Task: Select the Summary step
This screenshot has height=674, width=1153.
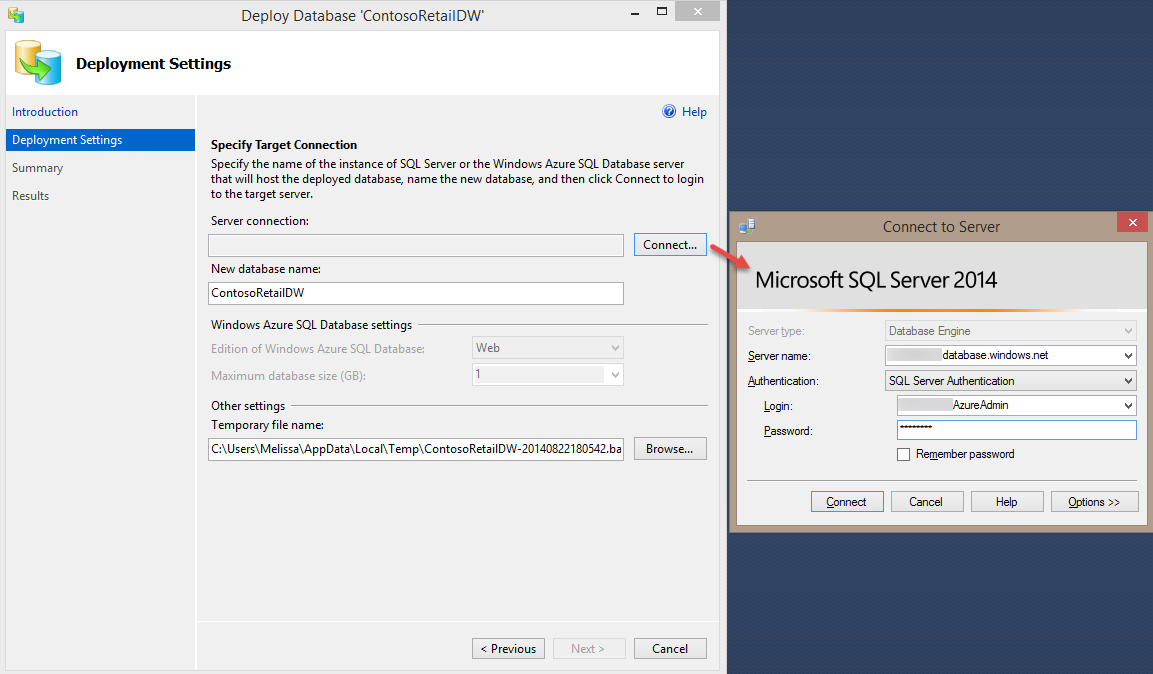Action: click(38, 168)
